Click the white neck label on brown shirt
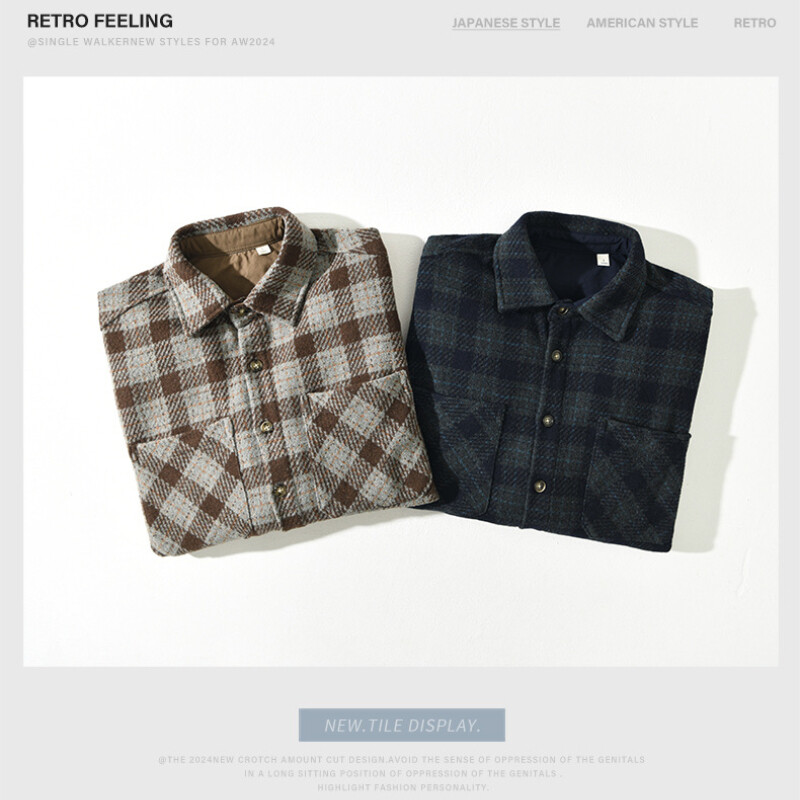This screenshot has height=800, width=800. click(x=263, y=249)
